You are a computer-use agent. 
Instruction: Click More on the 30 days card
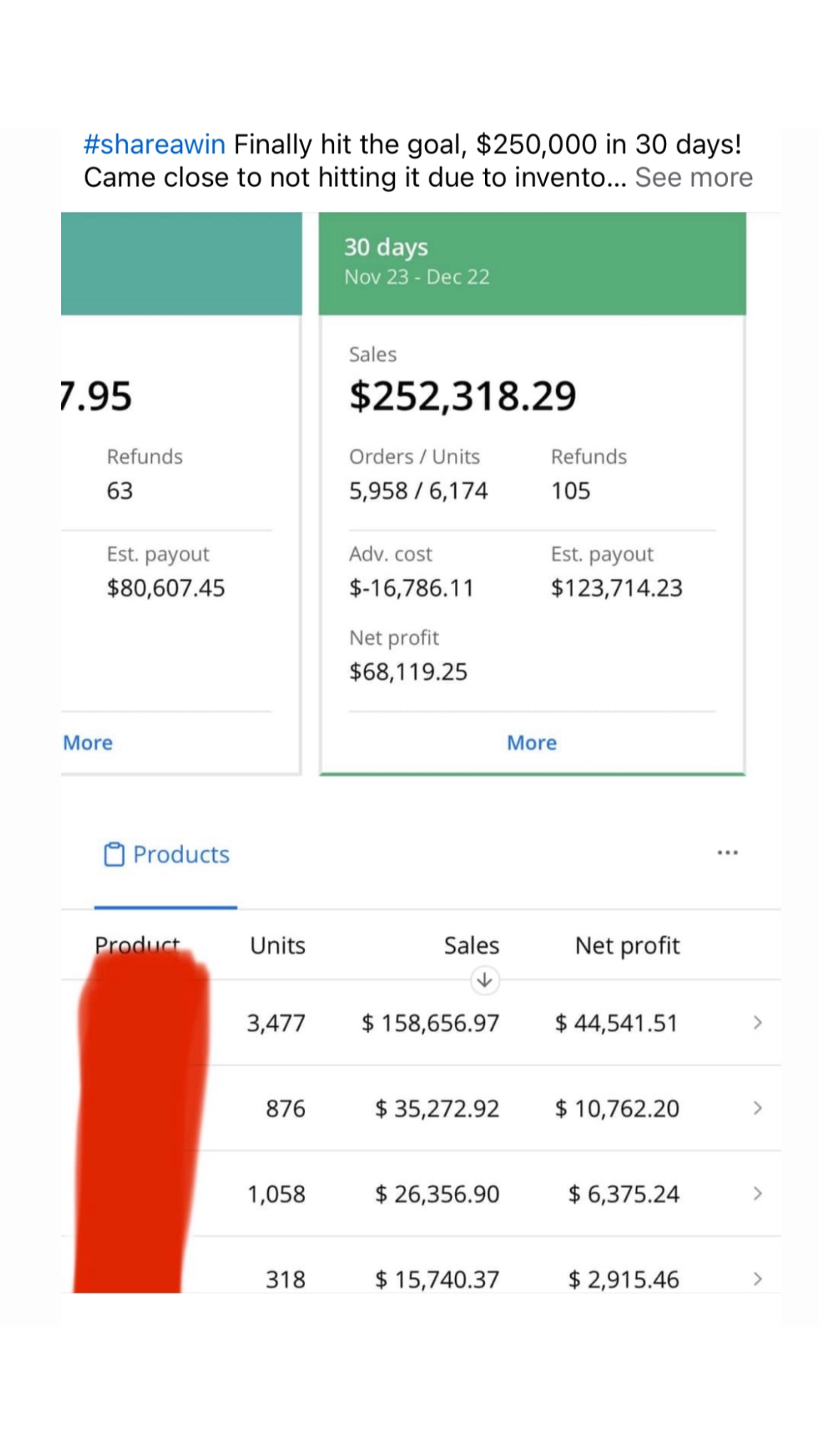(x=531, y=742)
